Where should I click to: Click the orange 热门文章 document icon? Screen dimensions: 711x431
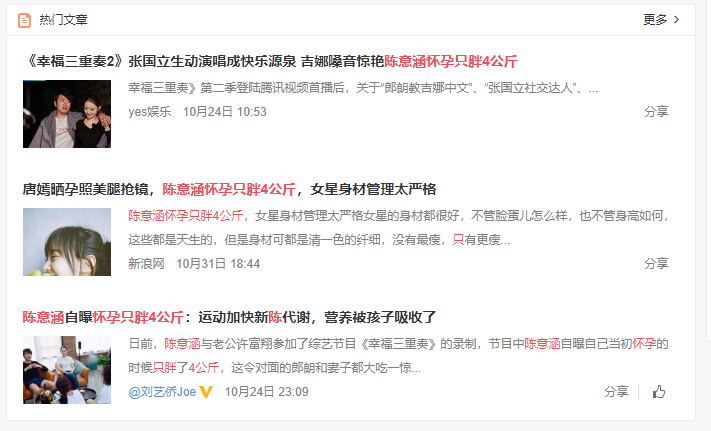coord(24,20)
